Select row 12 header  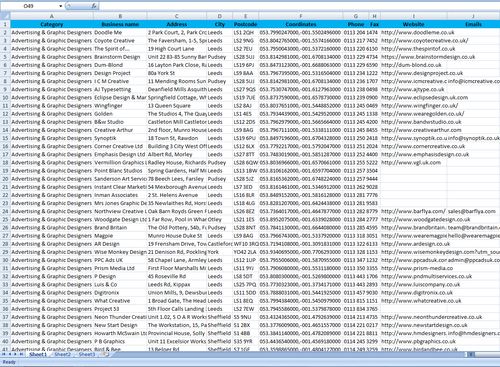pos(5,114)
